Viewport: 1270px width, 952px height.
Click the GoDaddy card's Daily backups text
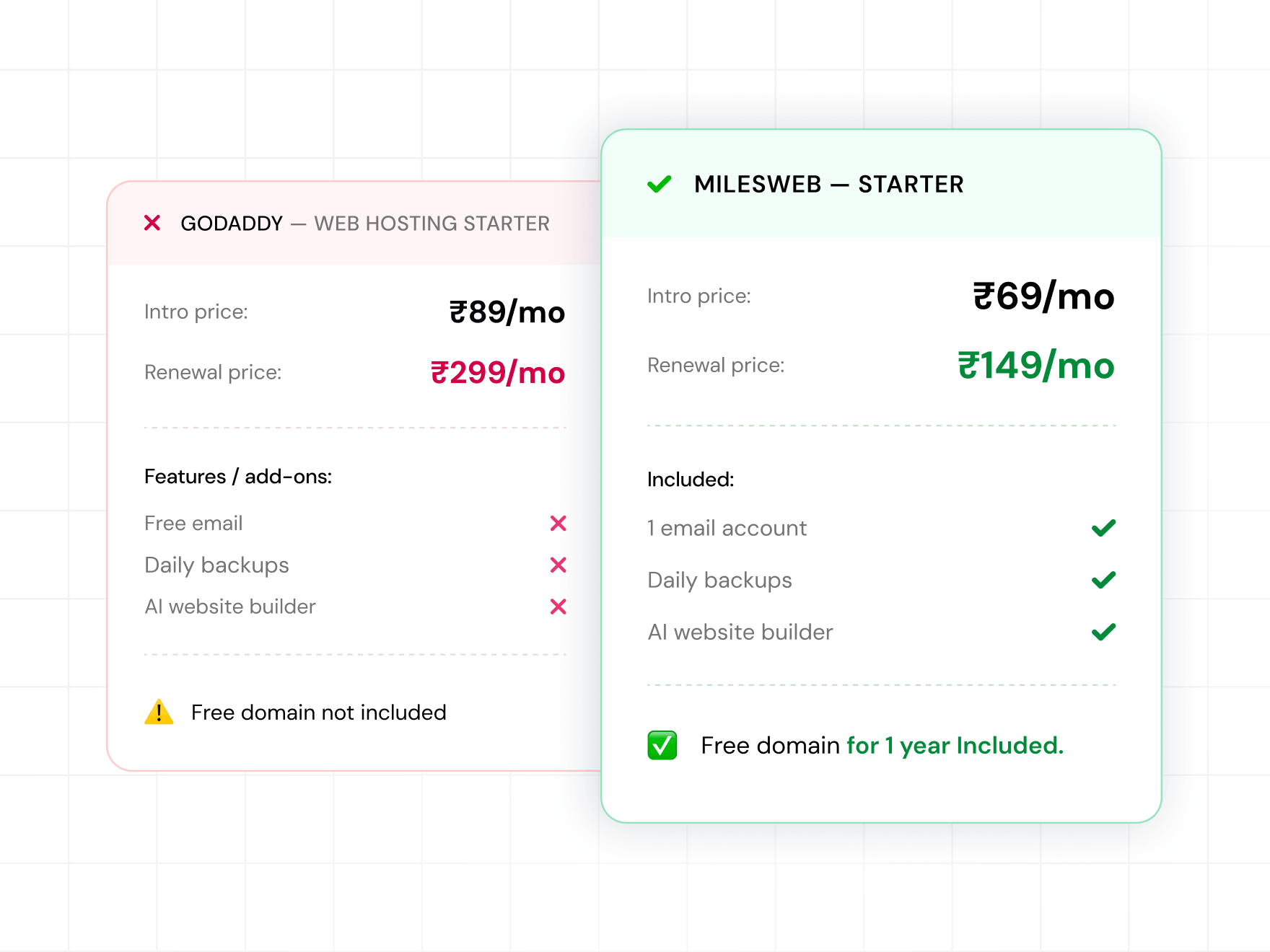(216, 565)
